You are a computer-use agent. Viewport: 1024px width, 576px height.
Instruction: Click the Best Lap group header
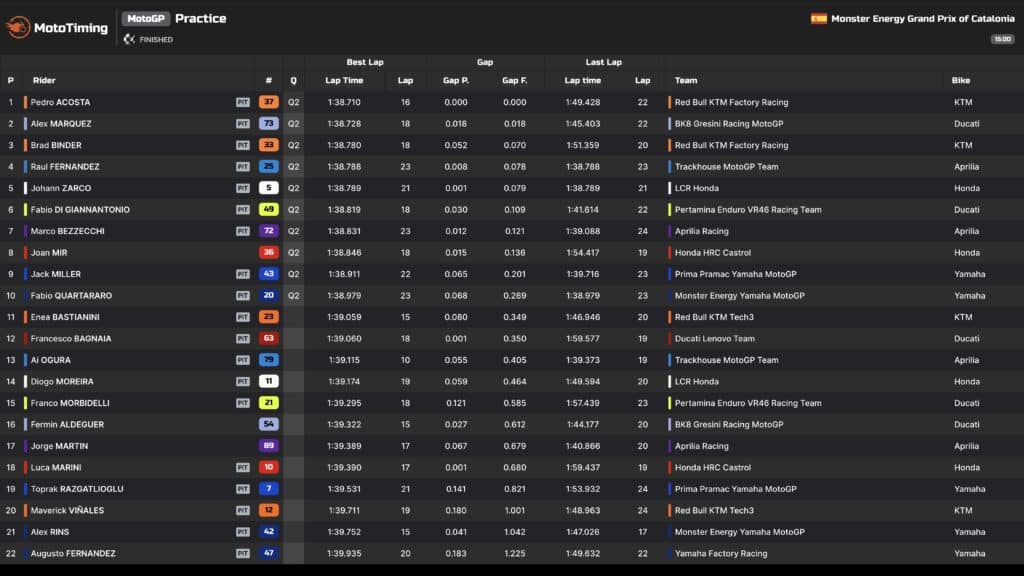[365, 62]
